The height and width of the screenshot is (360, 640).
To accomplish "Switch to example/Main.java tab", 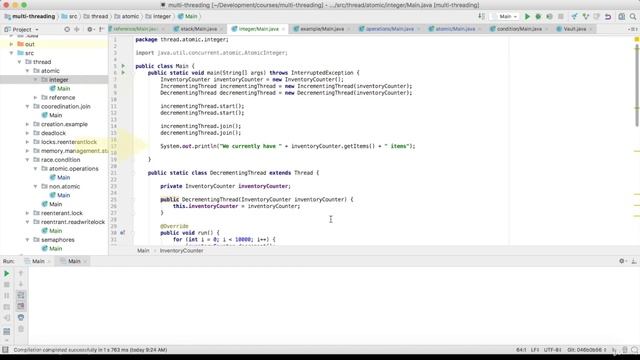I will click(x=322, y=29).
